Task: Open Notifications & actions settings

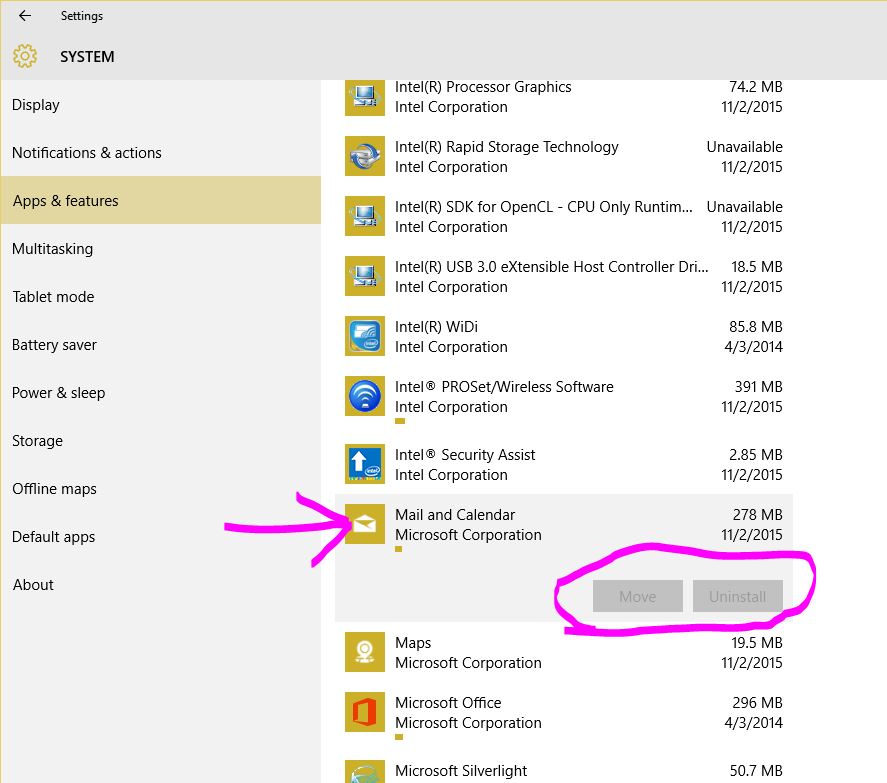Action: click(x=161, y=153)
